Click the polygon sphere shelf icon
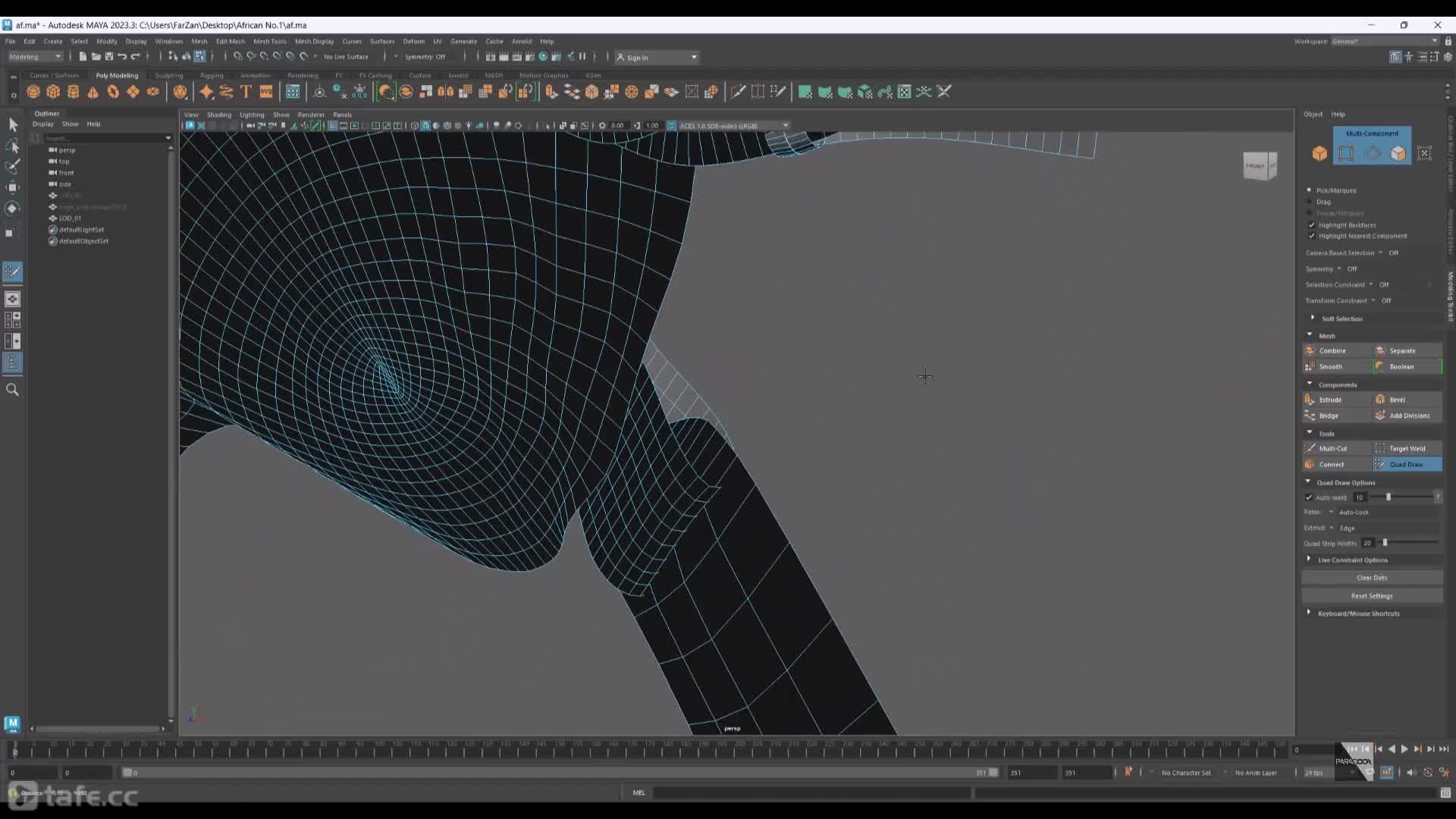 coord(33,92)
